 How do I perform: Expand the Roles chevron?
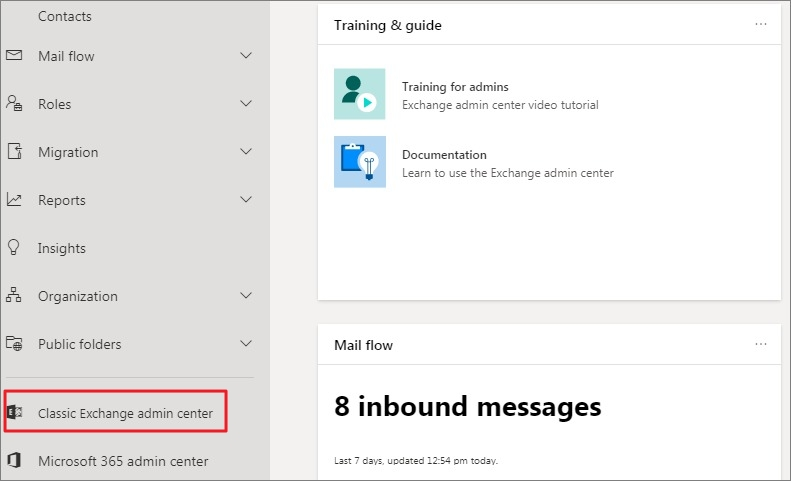[x=246, y=103]
